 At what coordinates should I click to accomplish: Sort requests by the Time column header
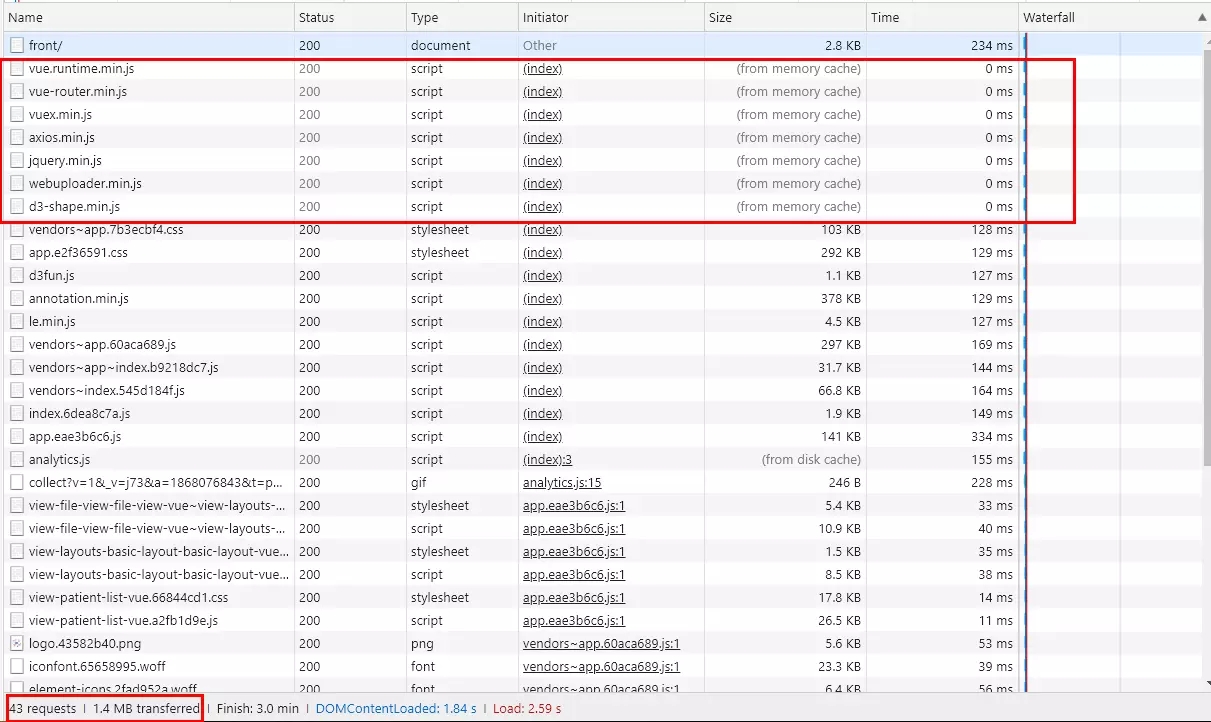(884, 18)
